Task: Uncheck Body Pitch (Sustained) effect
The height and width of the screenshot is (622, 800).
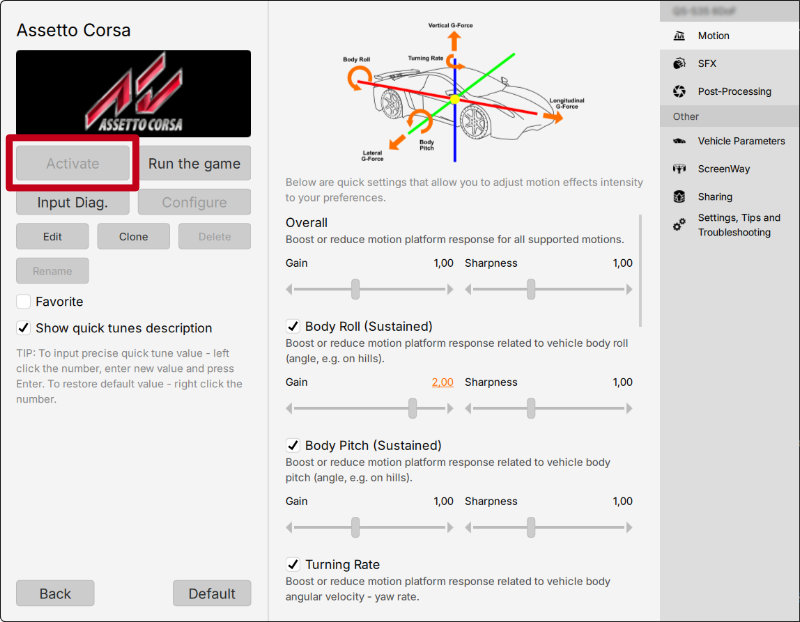Action: tap(293, 444)
